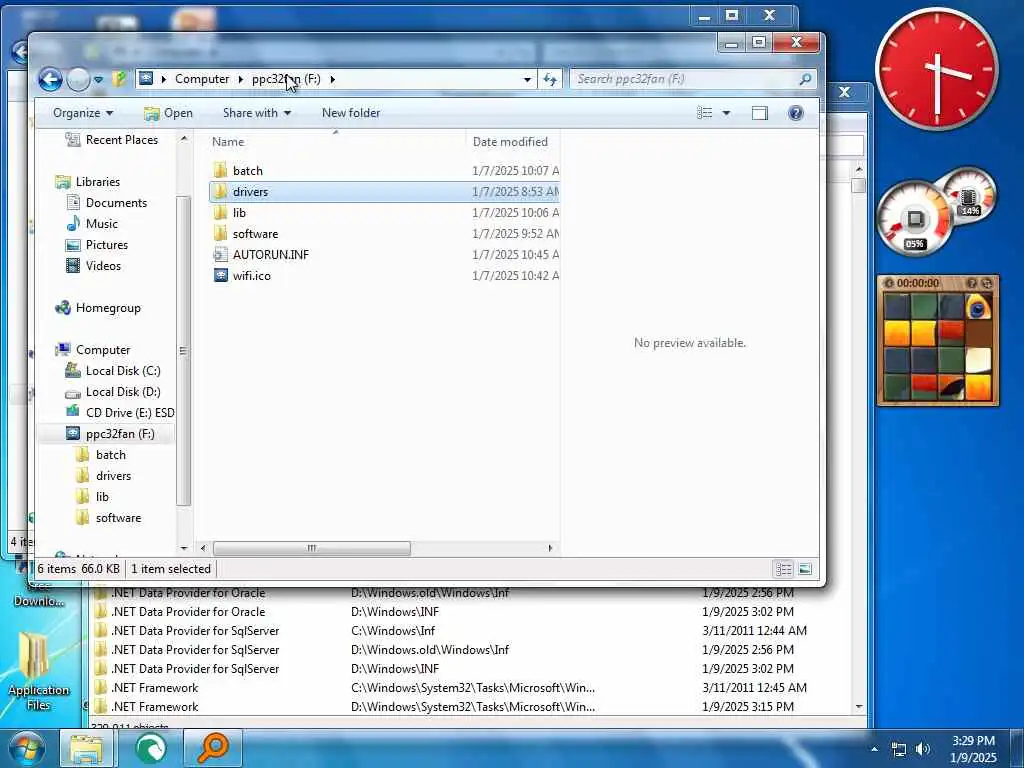Select Computer in the address breadcrumb
1024x768 pixels.
click(x=202, y=79)
